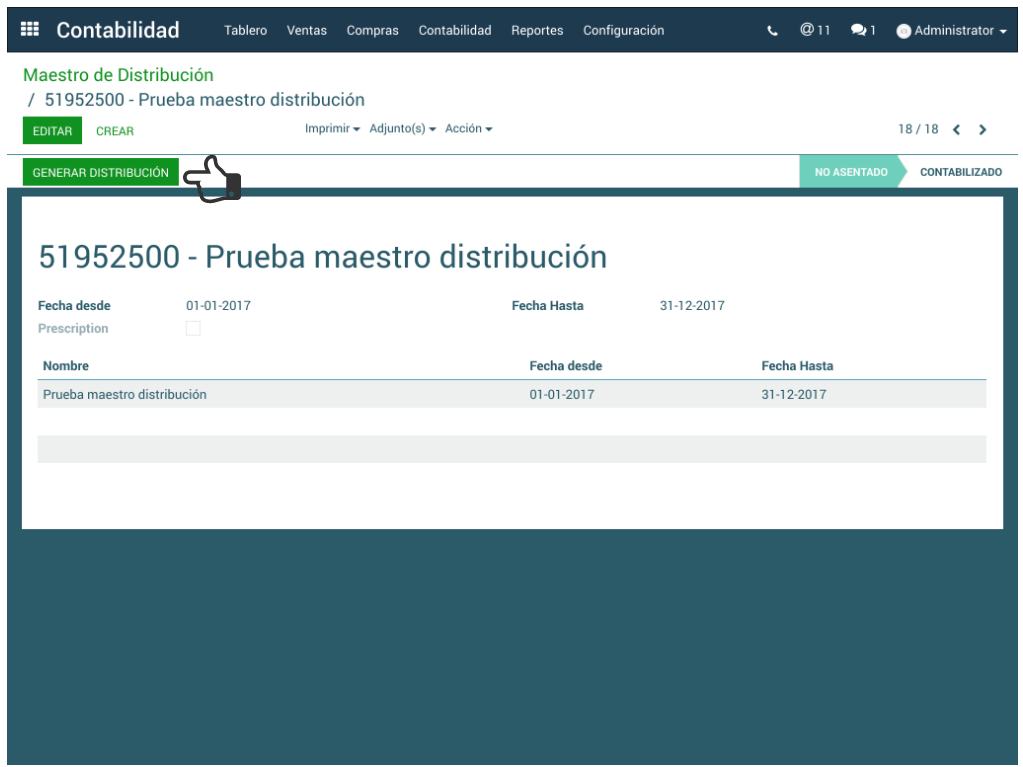Open the Configuración menu
The width and height of the screenshot is (1023, 767).
623,31
